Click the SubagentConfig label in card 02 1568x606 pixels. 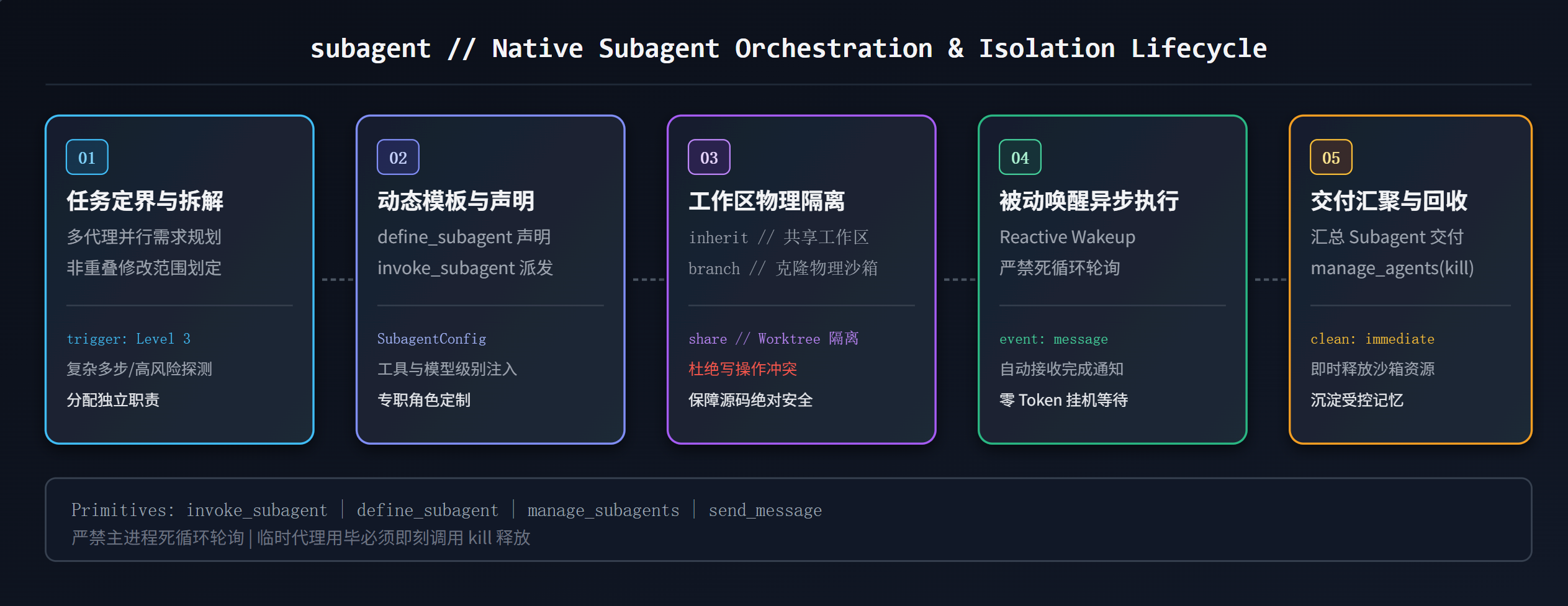pyautogui.click(x=431, y=339)
